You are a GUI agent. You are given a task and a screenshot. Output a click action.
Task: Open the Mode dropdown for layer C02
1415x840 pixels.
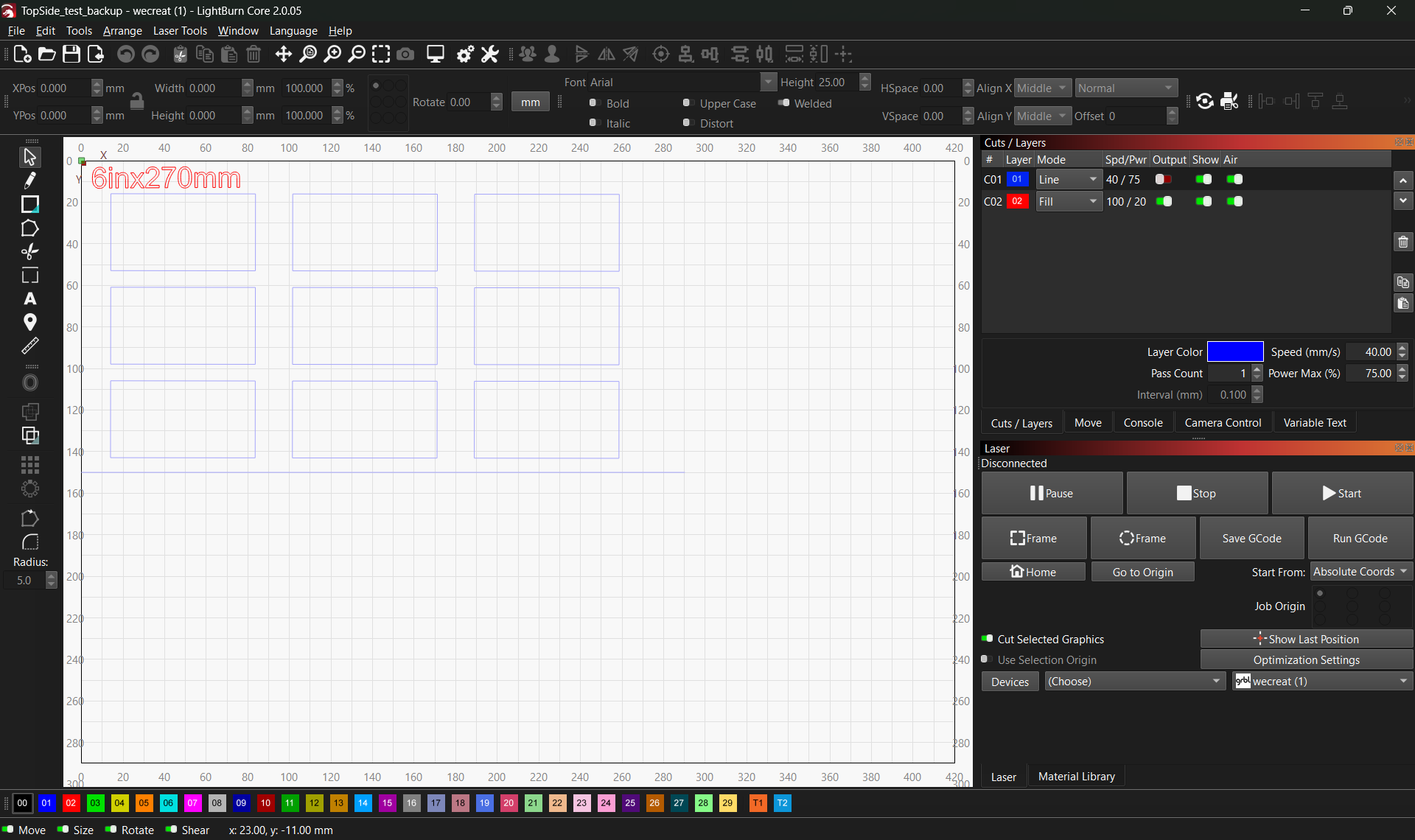[1068, 201]
